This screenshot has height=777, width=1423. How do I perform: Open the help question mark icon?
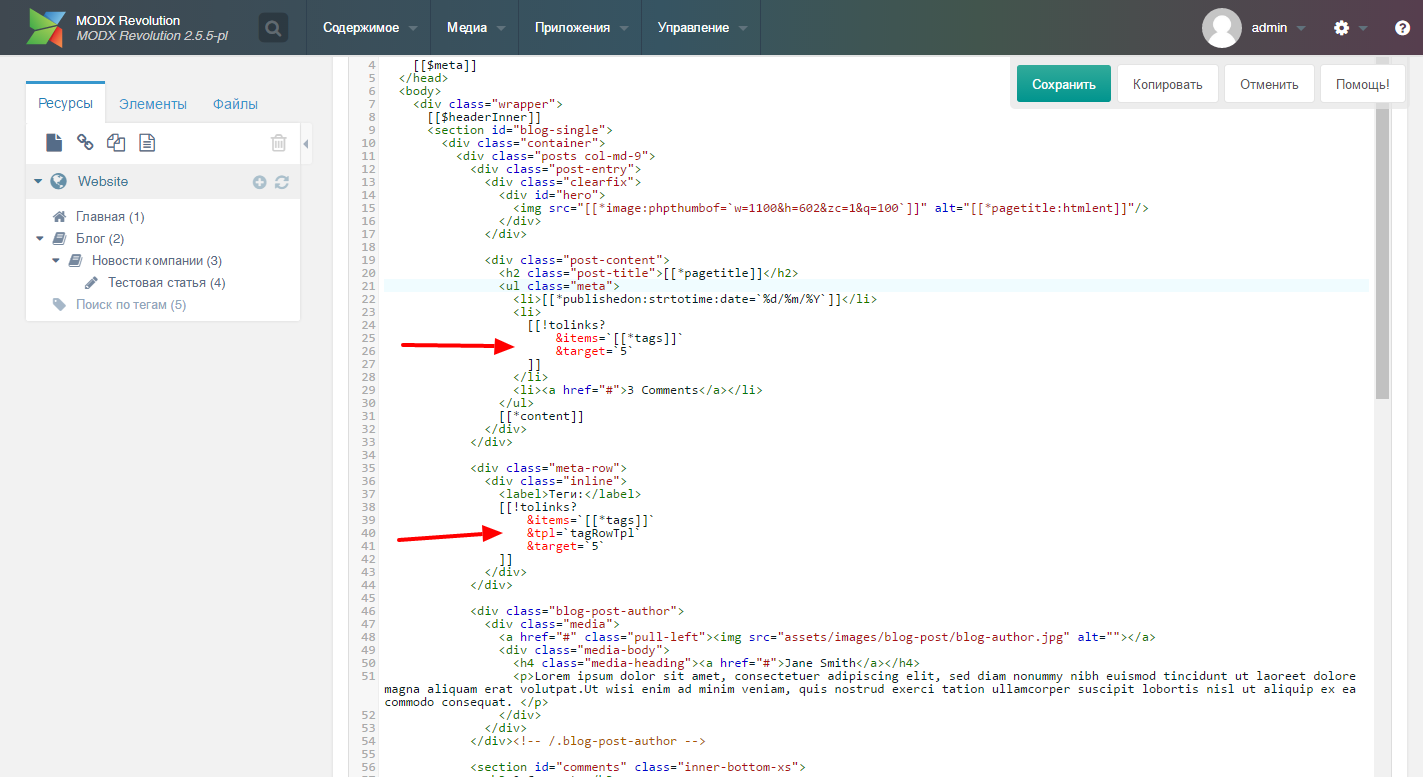point(1402,28)
